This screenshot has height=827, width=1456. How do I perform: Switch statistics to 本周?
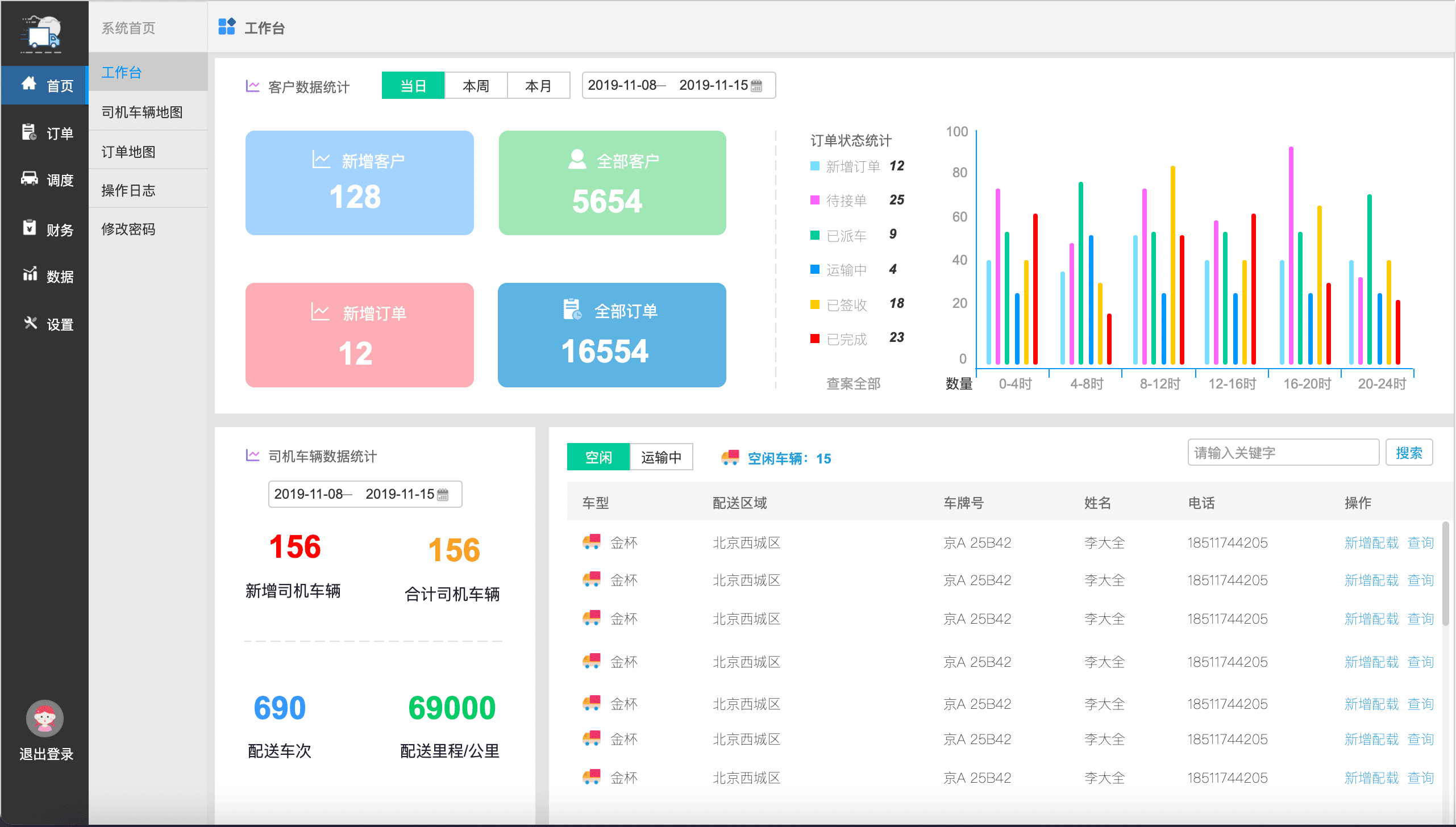[x=476, y=86]
